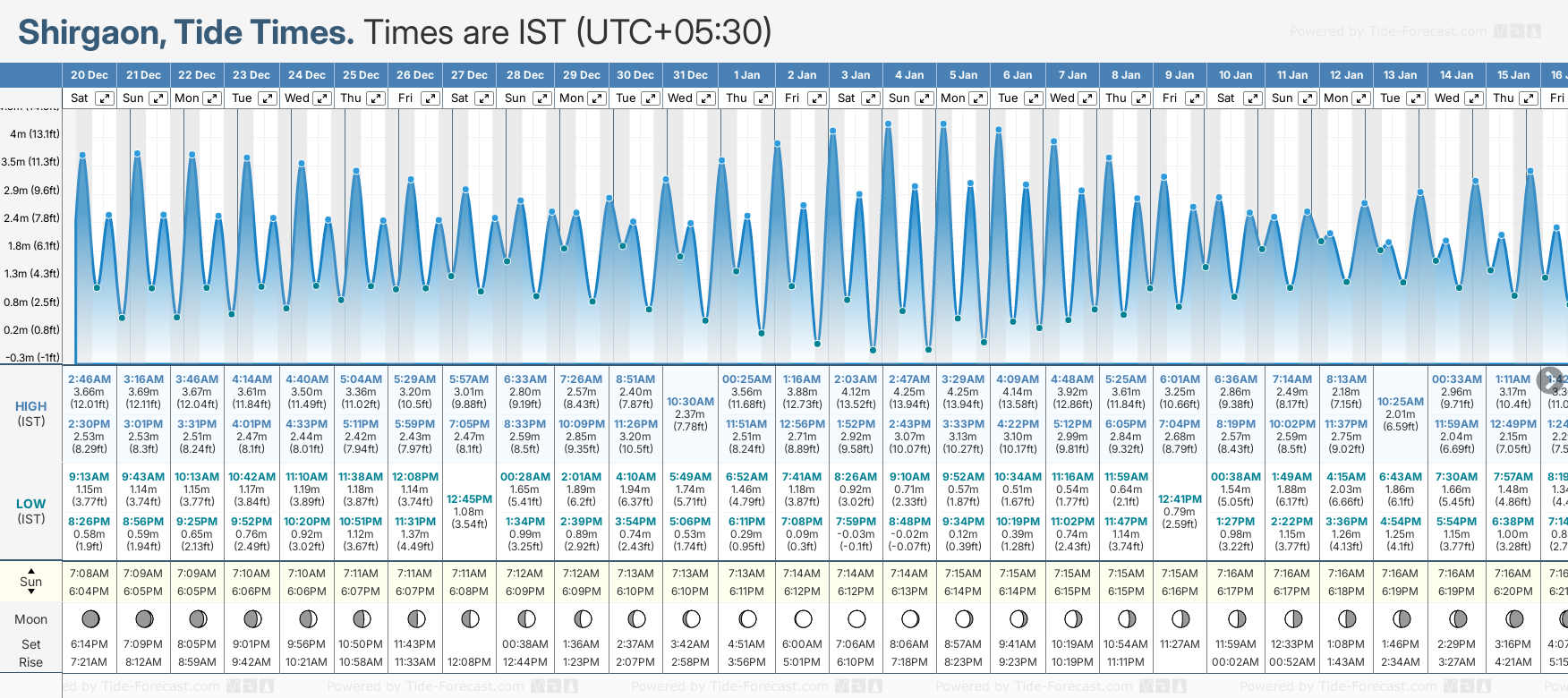Screen dimensions: 1568x698
Task: Click the sunset down-arrow below the Sun label
Action: [31, 592]
